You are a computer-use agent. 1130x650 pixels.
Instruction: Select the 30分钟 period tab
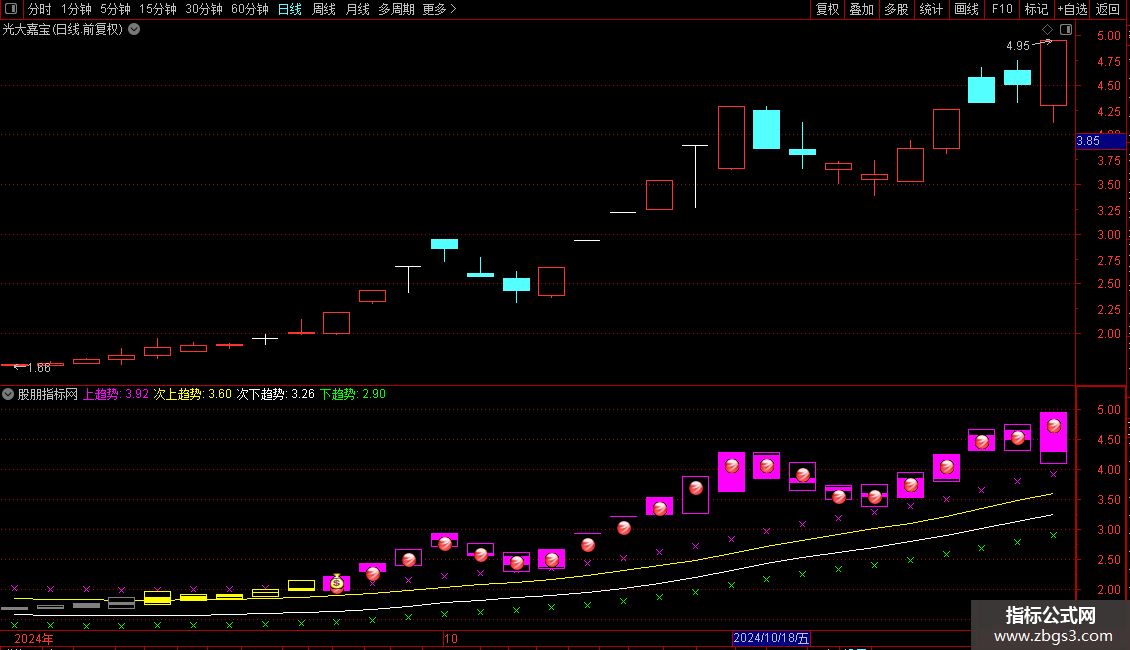point(204,9)
